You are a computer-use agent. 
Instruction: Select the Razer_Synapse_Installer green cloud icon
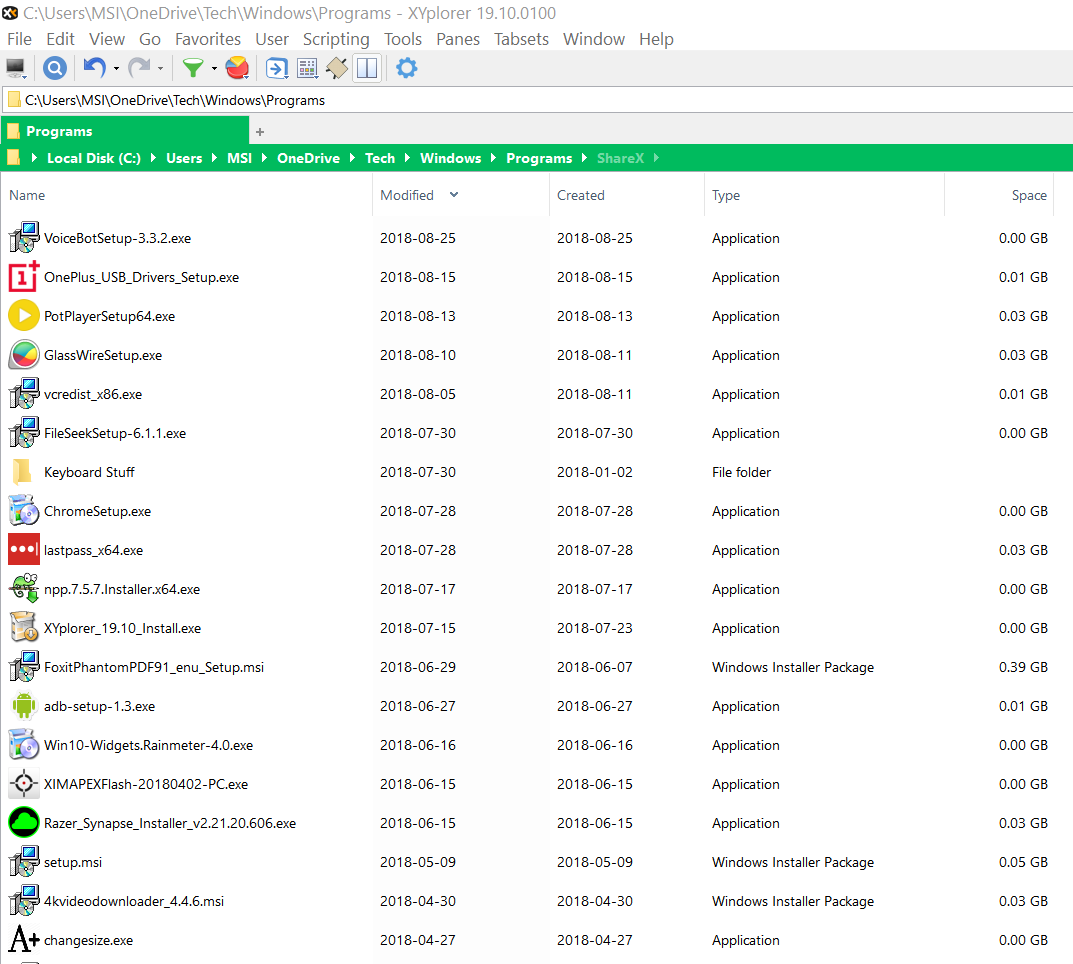click(x=24, y=823)
